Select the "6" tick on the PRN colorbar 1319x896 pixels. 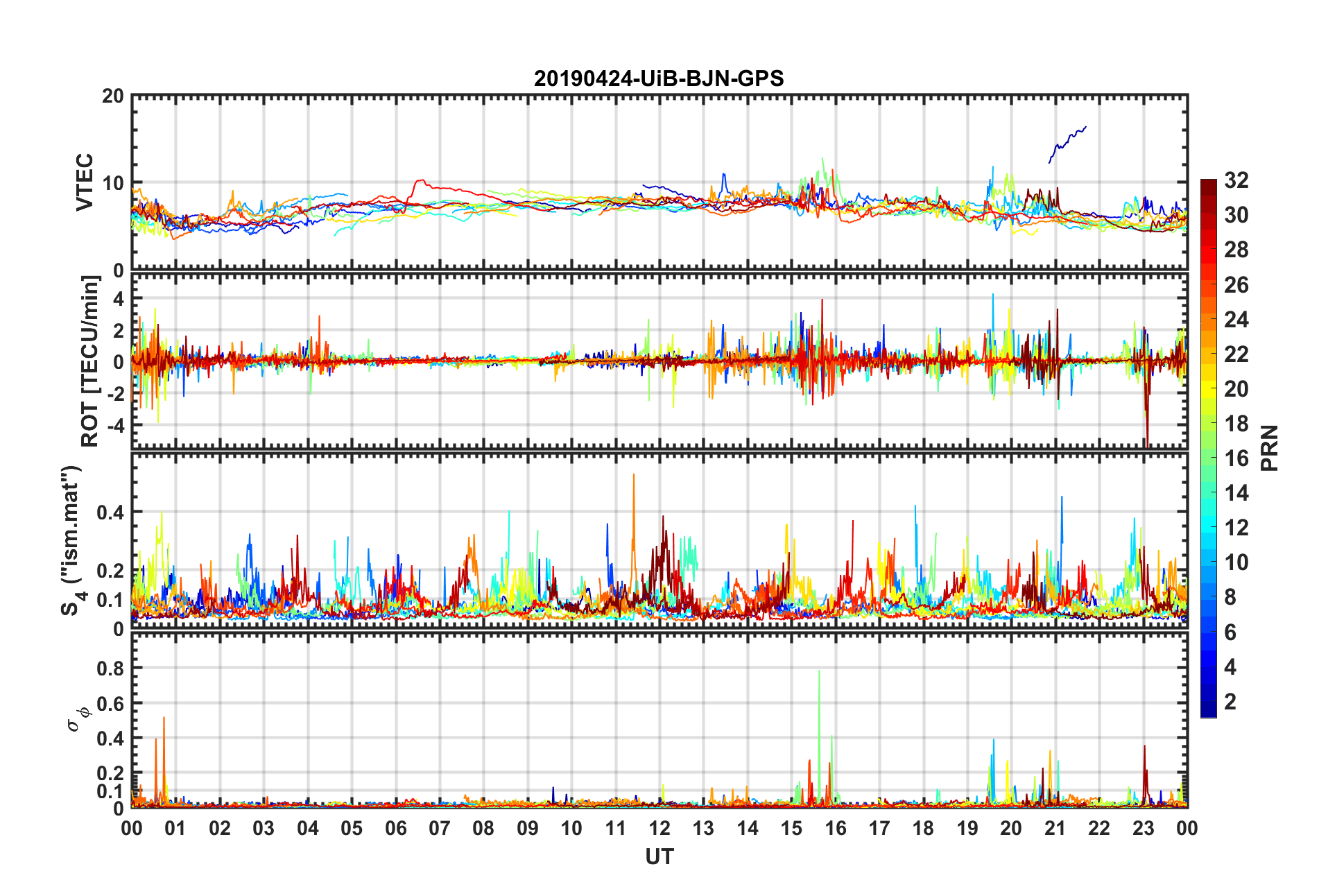coord(1230,632)
